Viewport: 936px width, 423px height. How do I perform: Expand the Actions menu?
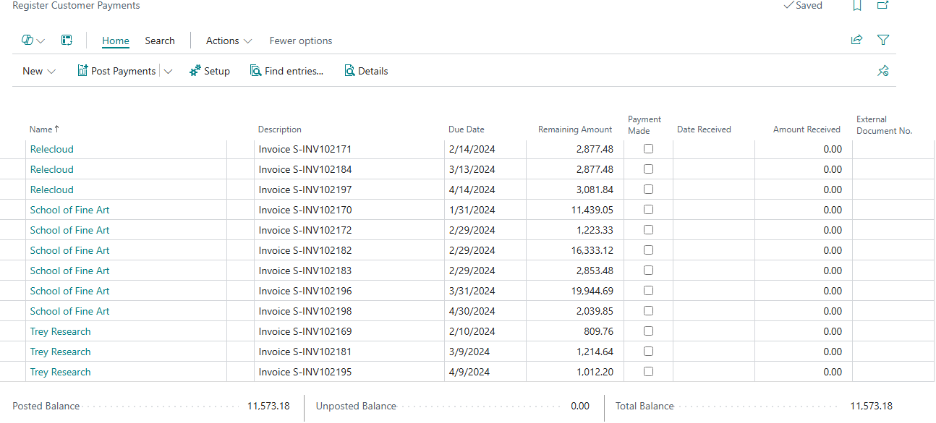click(x=229, y=41)
